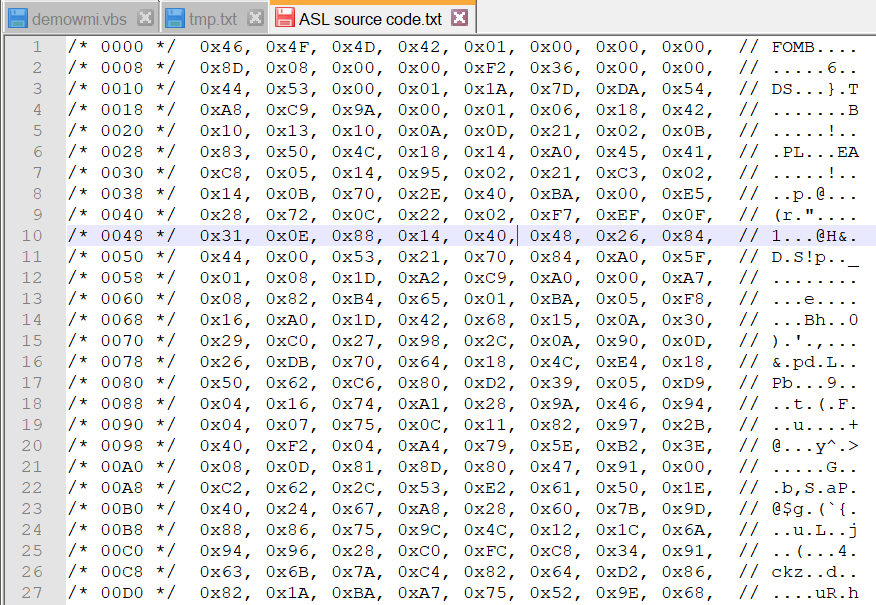Click the first byte 0x46 on line 1

(x=221, y=47)
